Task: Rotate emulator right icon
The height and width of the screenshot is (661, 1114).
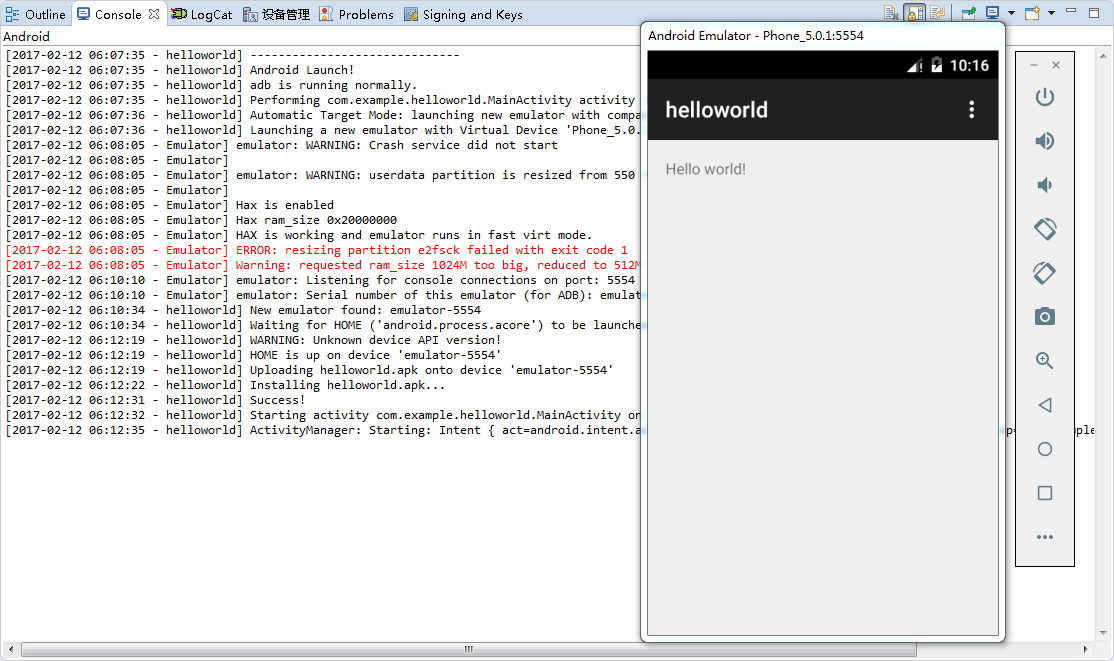Action: tap(1044, 273)
